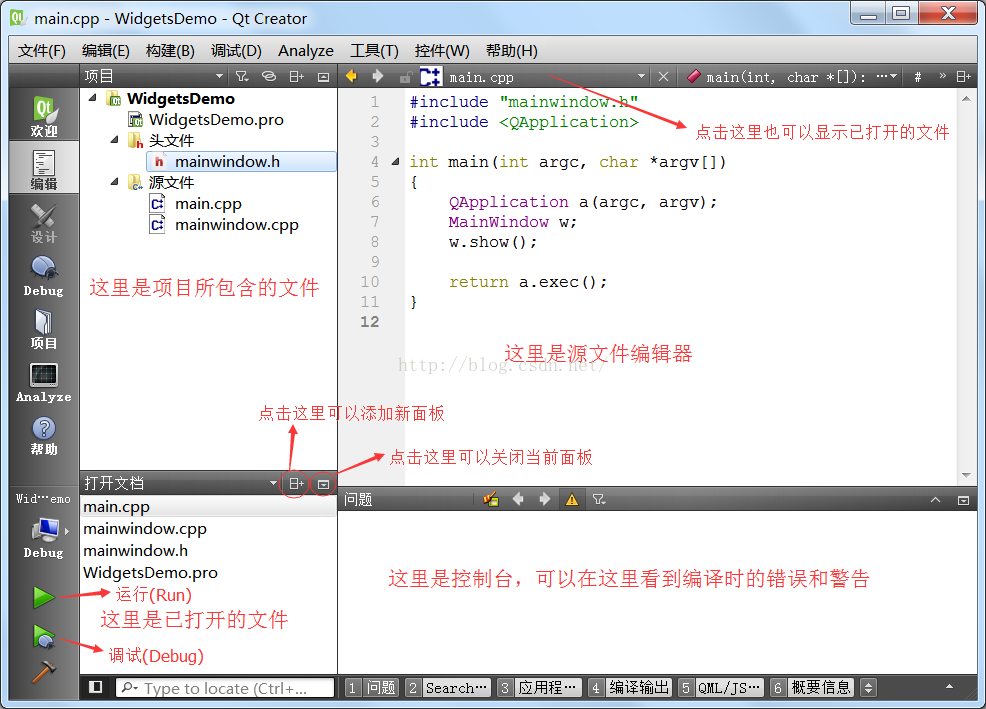Go to previous issue
Viewport: 986px width, 709px height.
518,499
